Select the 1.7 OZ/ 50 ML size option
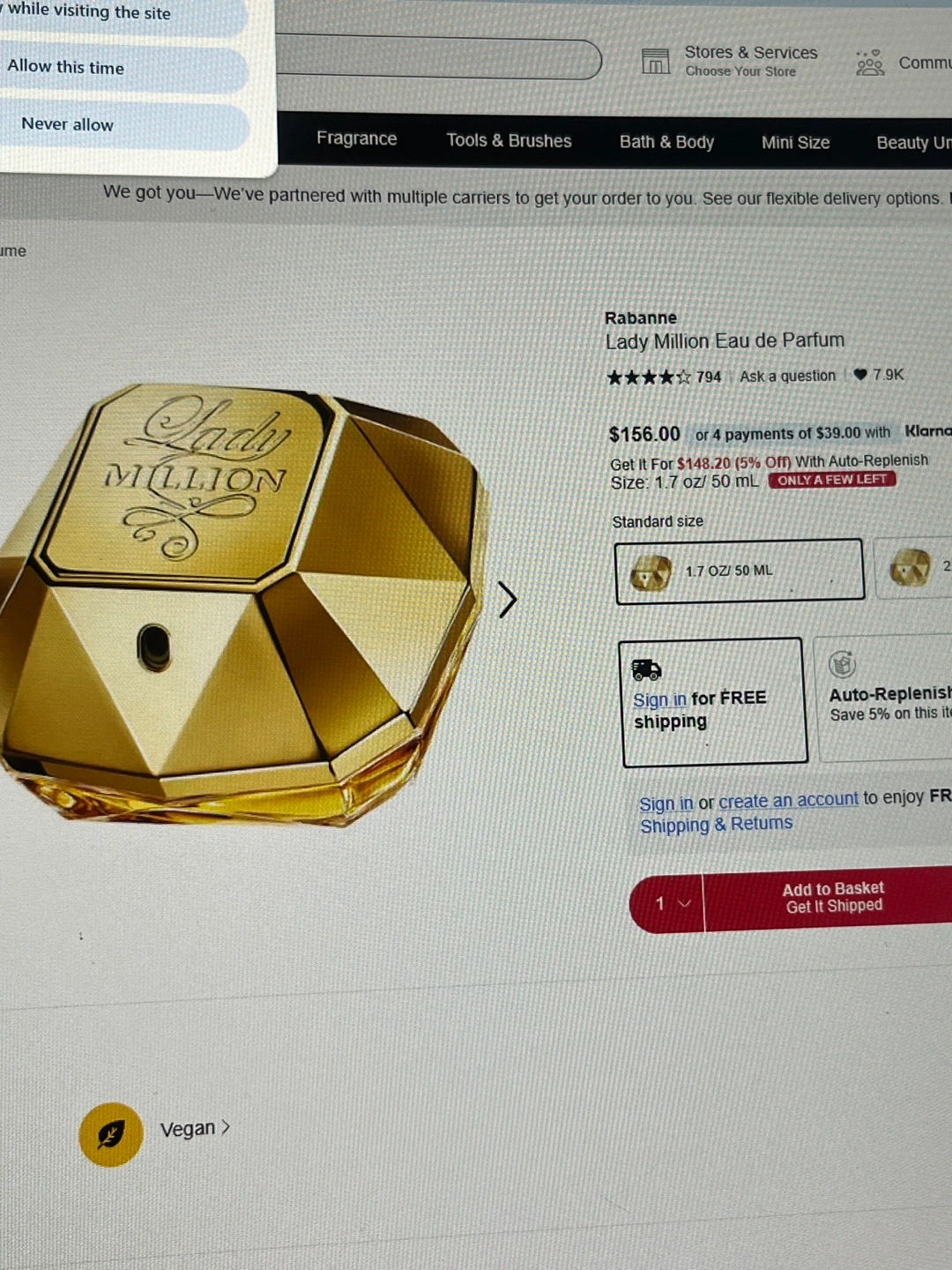952x1270 pixels. tap(739, 571)
